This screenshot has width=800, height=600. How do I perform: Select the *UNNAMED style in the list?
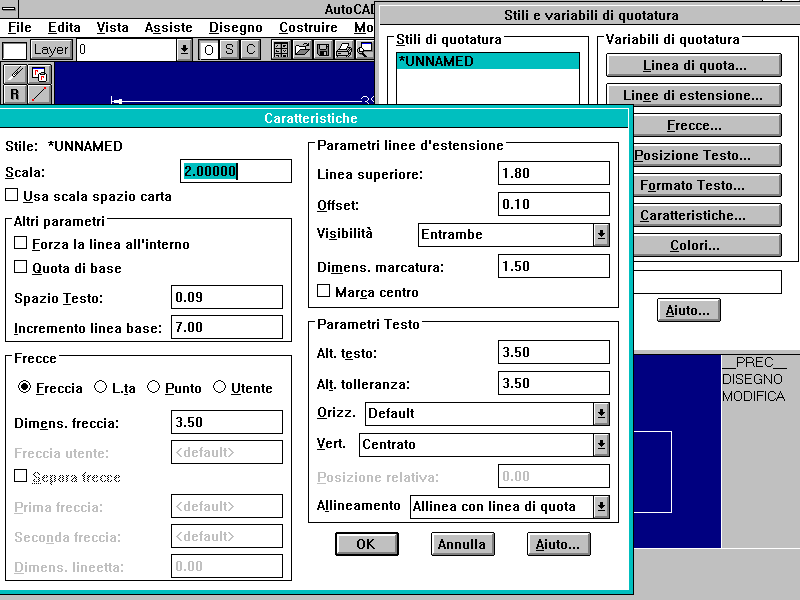(488, 61)
